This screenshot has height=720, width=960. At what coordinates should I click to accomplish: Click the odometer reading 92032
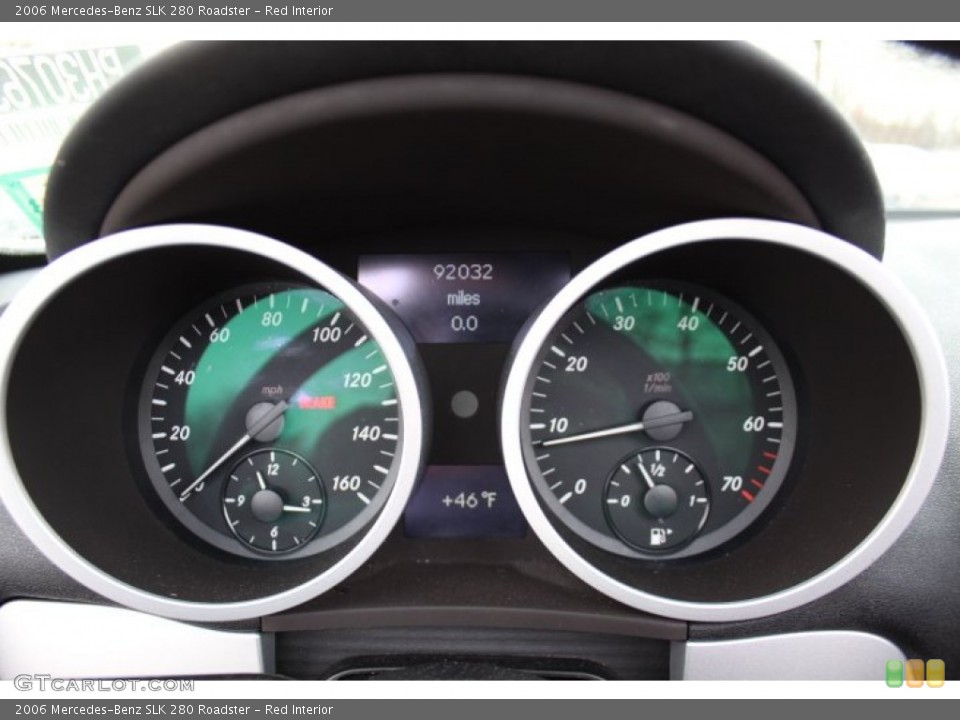pos(463,272)
